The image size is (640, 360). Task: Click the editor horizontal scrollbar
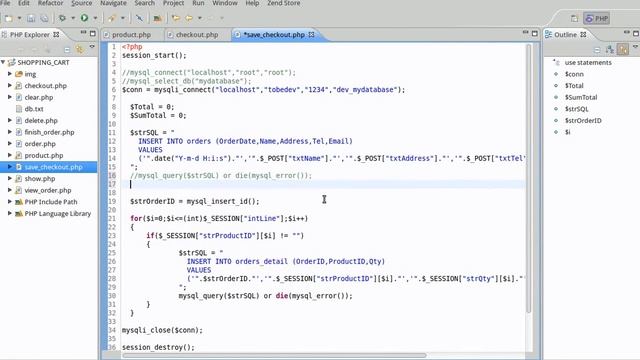tap(274, 355)
